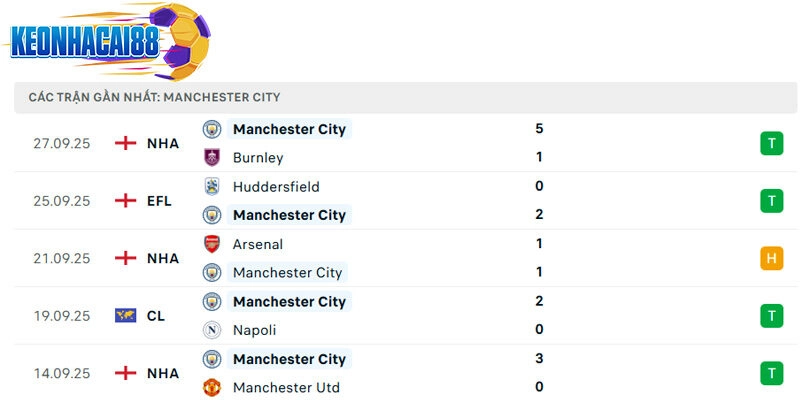The image size is (800, 400).
Task: Open the Huddersfield team link
Action: click(275, 187)
